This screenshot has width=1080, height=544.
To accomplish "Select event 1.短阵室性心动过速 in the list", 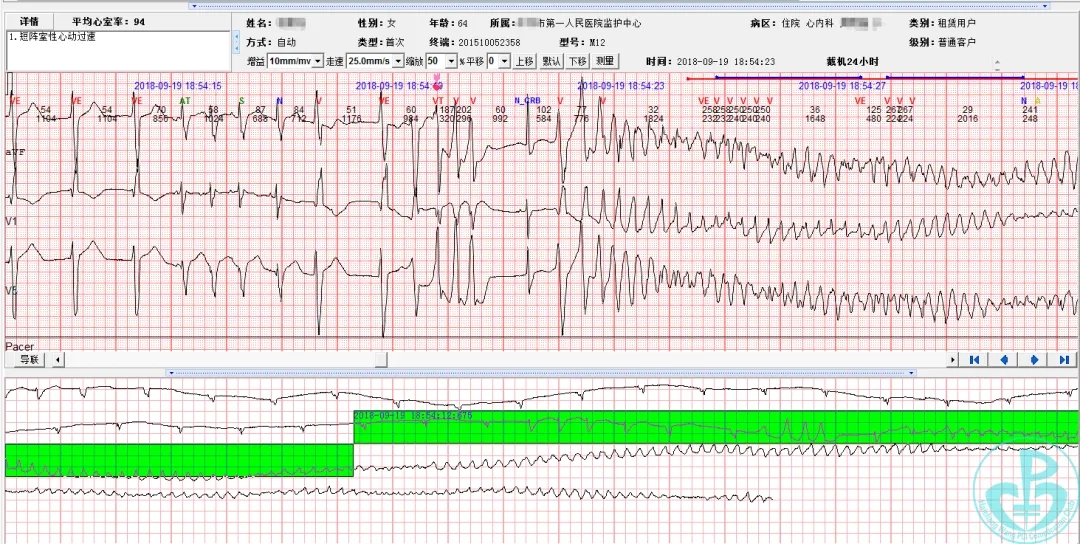I will 53,37.
